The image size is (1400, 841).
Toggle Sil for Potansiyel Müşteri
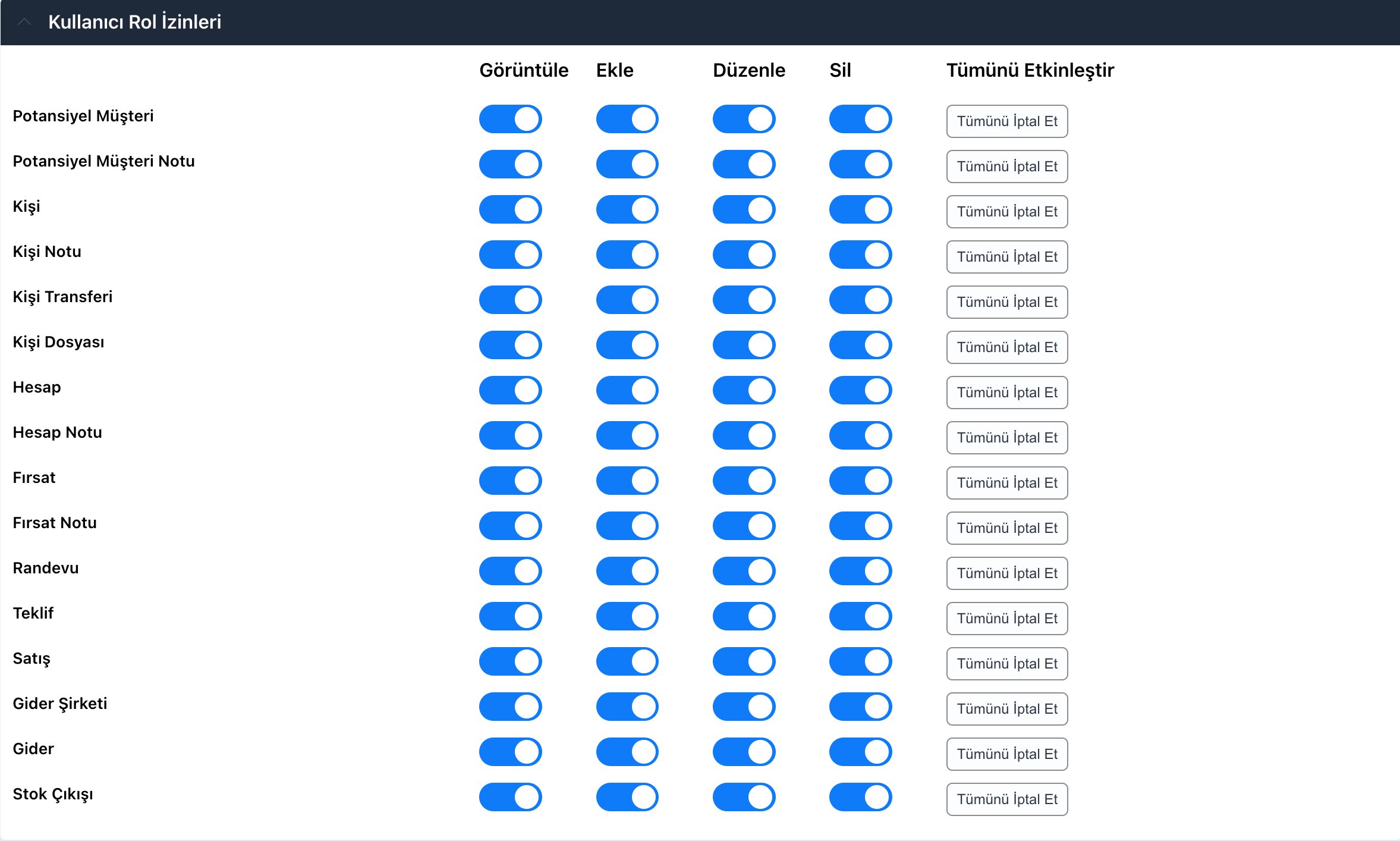[x=860, y=119]
